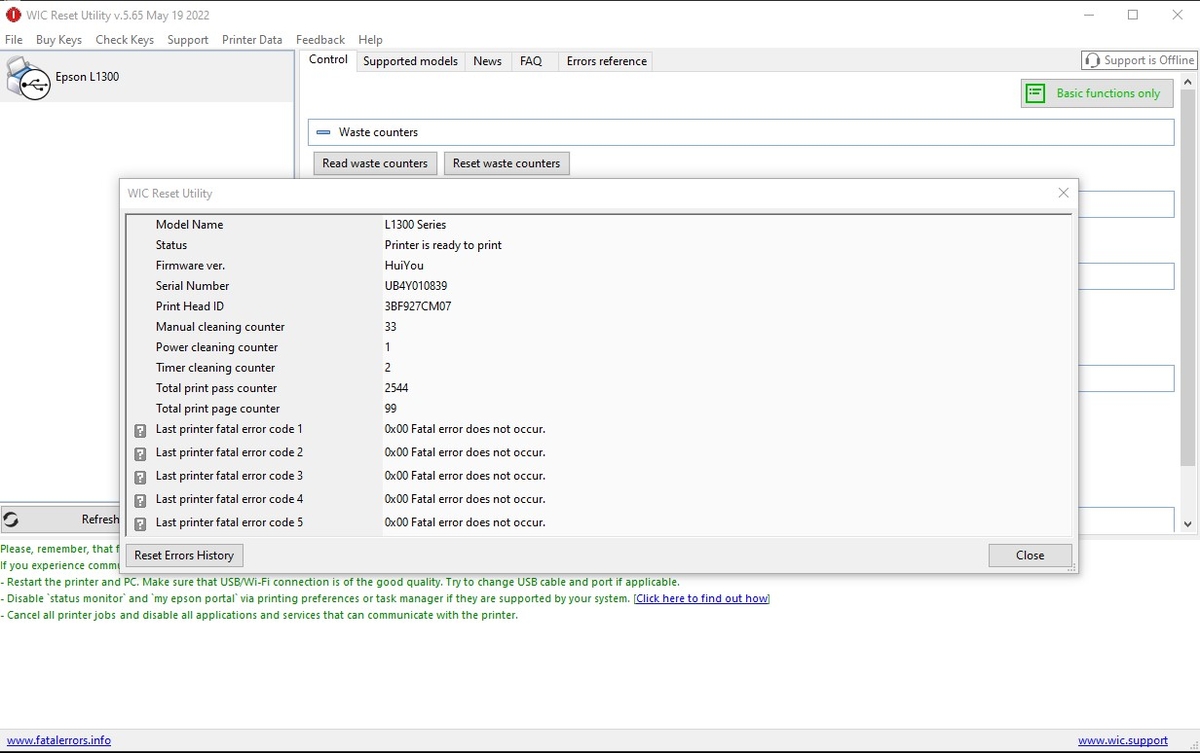Click the dialog's Close button
The image size is (1200, 753).
(1030, 555)
